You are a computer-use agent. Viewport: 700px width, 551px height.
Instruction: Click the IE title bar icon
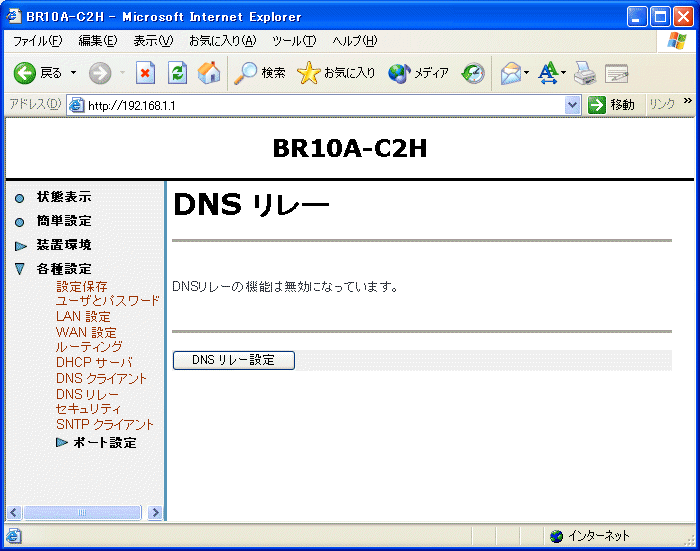(x=13, y=16)
